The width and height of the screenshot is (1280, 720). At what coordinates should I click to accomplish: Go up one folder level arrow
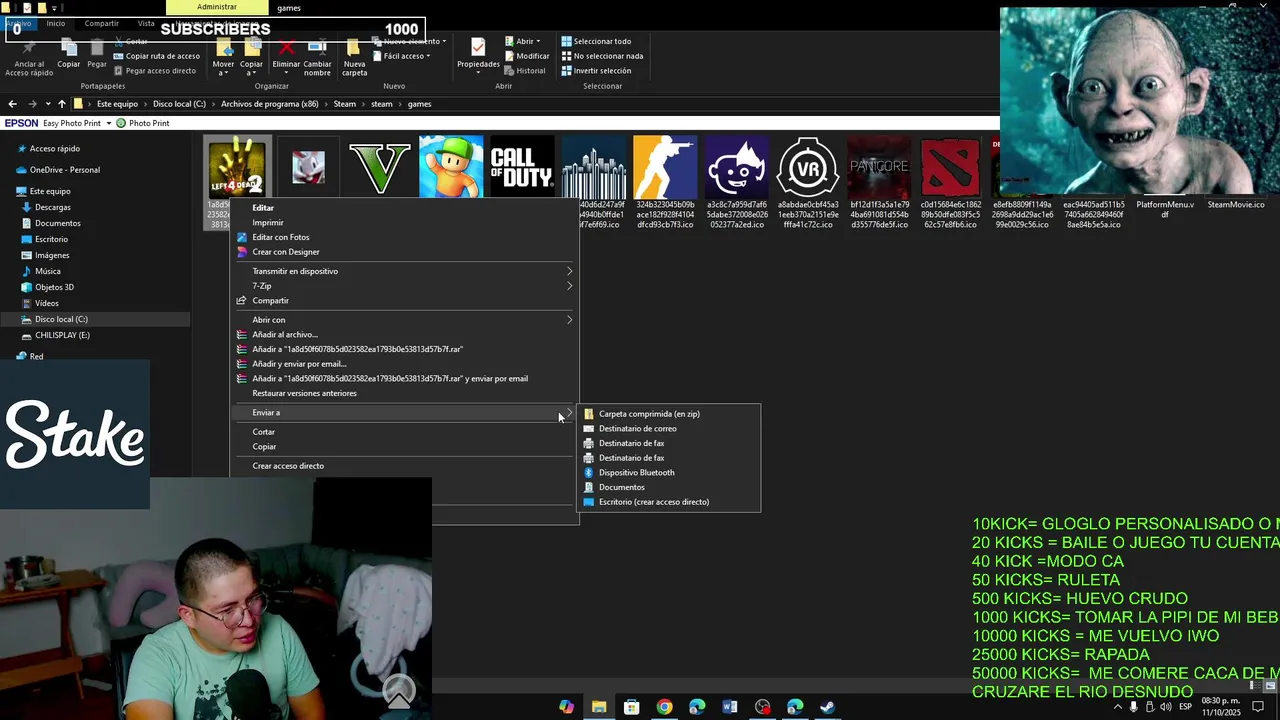(x=62, y=104)
